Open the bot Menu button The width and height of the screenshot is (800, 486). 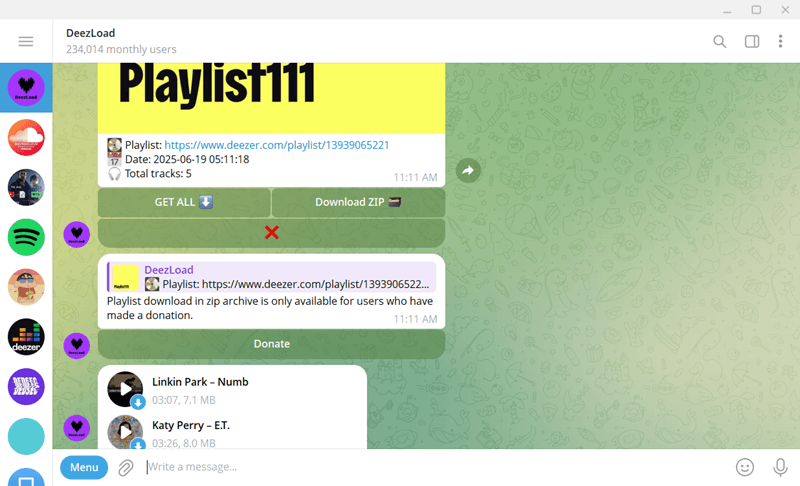coord(84,467)
